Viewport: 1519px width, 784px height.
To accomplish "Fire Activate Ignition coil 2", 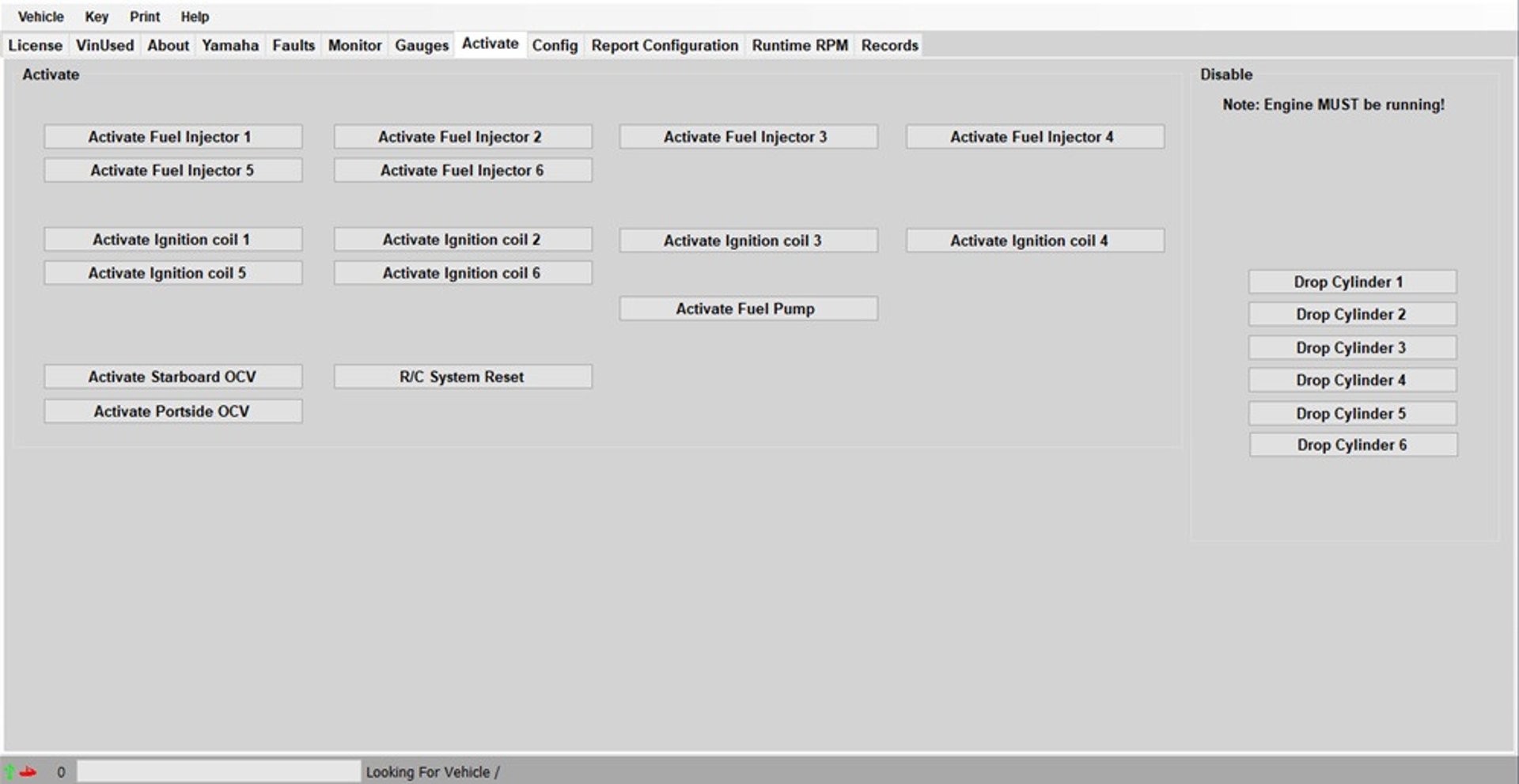I will click(x=463, y=239).
